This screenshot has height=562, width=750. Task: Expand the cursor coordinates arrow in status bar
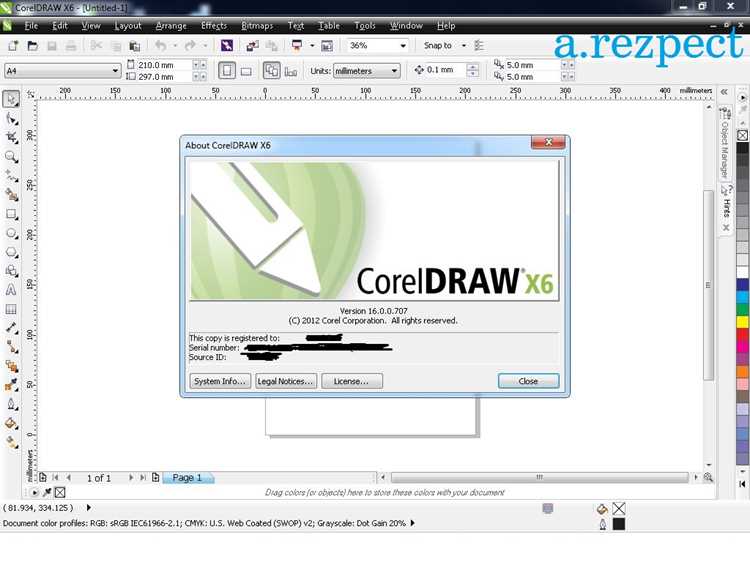pyautogui.click(x=88, y=507)
